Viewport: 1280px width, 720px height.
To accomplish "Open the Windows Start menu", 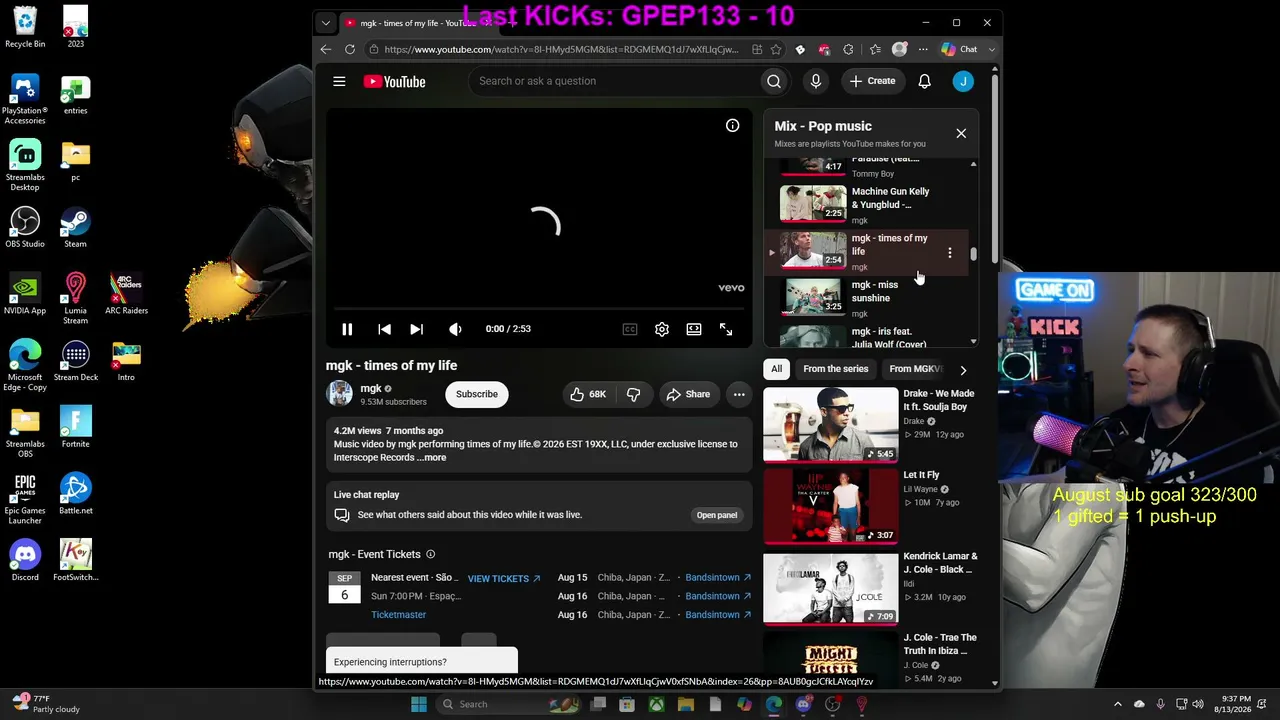I will pos(419,704).
